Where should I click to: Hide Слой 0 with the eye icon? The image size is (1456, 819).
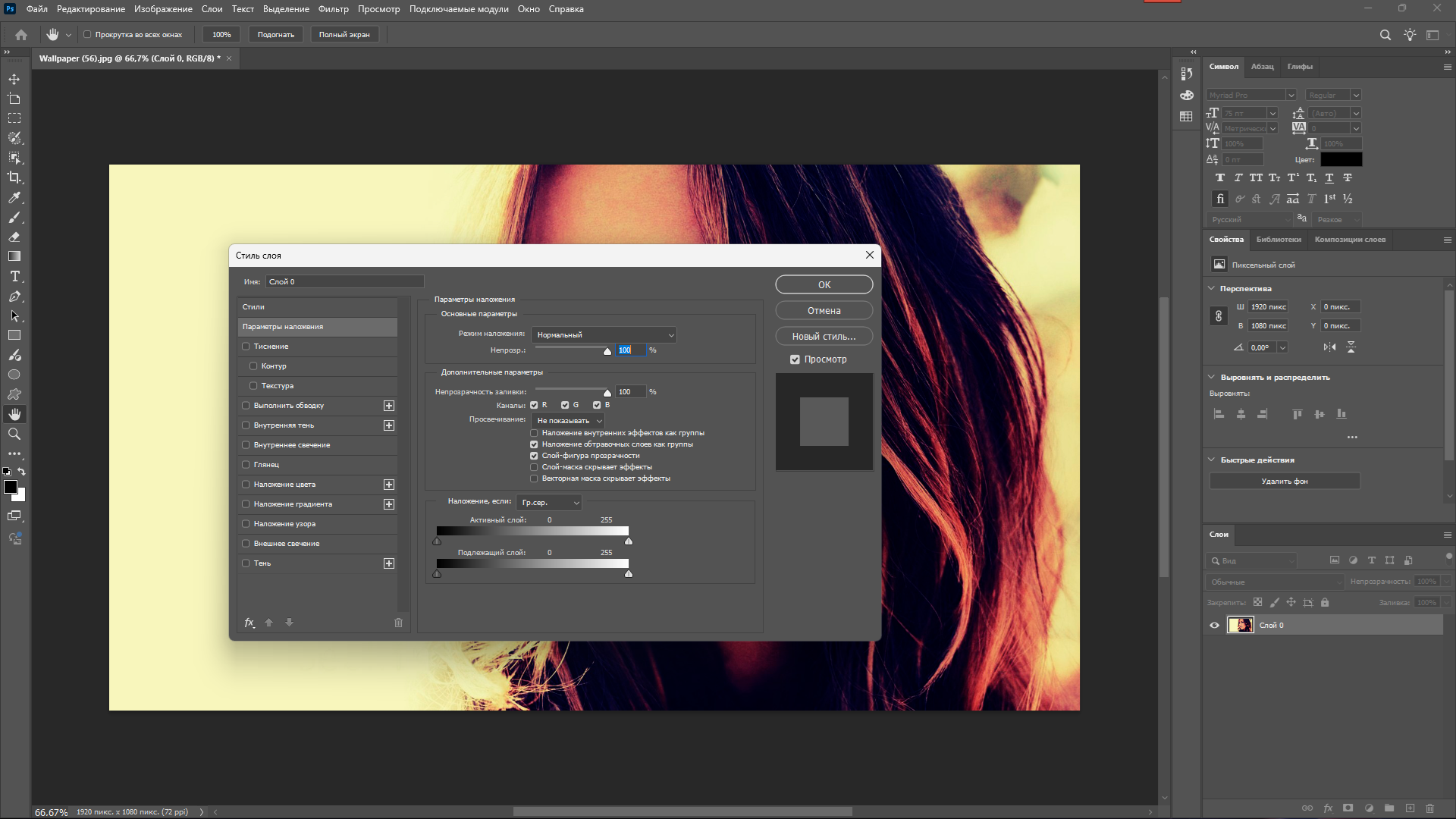[x=1214, y=626]
